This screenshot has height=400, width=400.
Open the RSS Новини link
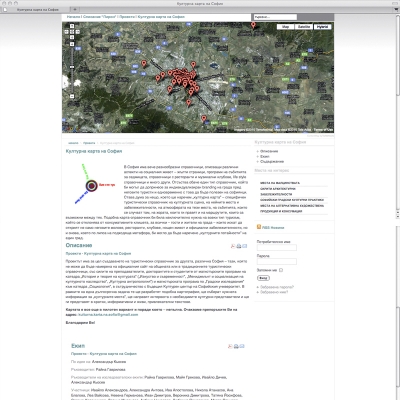[x=273, y=228]
